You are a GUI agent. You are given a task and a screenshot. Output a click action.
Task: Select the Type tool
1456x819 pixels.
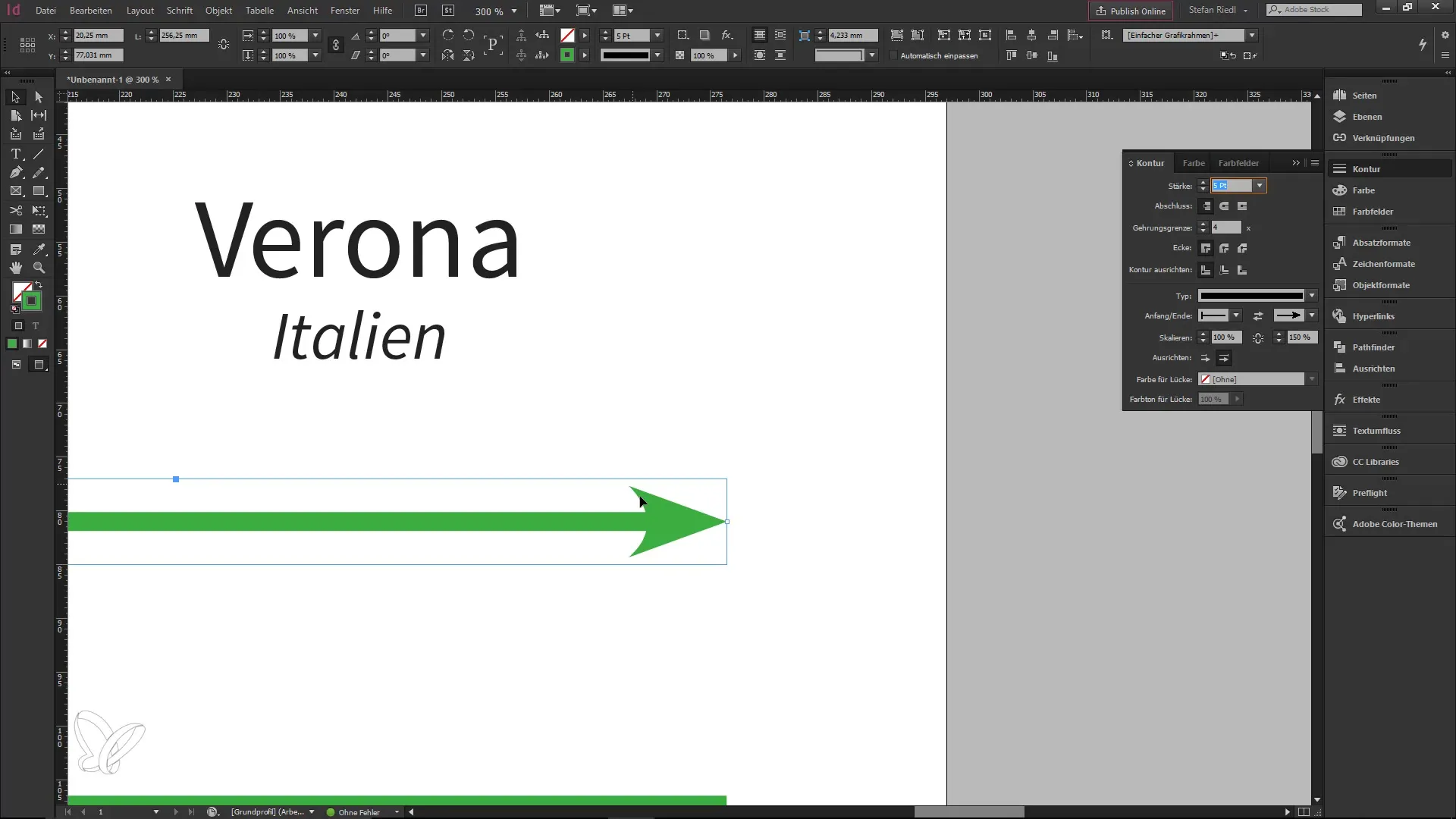click(15, 154)
